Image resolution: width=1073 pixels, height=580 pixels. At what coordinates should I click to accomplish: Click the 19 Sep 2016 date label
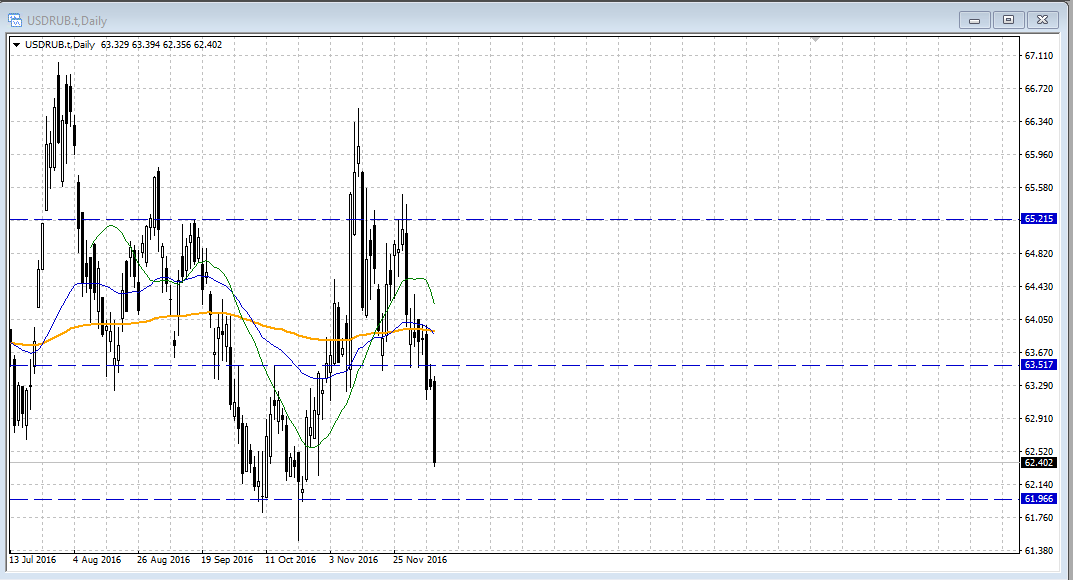pyautogui.click(x=227, y=559)
